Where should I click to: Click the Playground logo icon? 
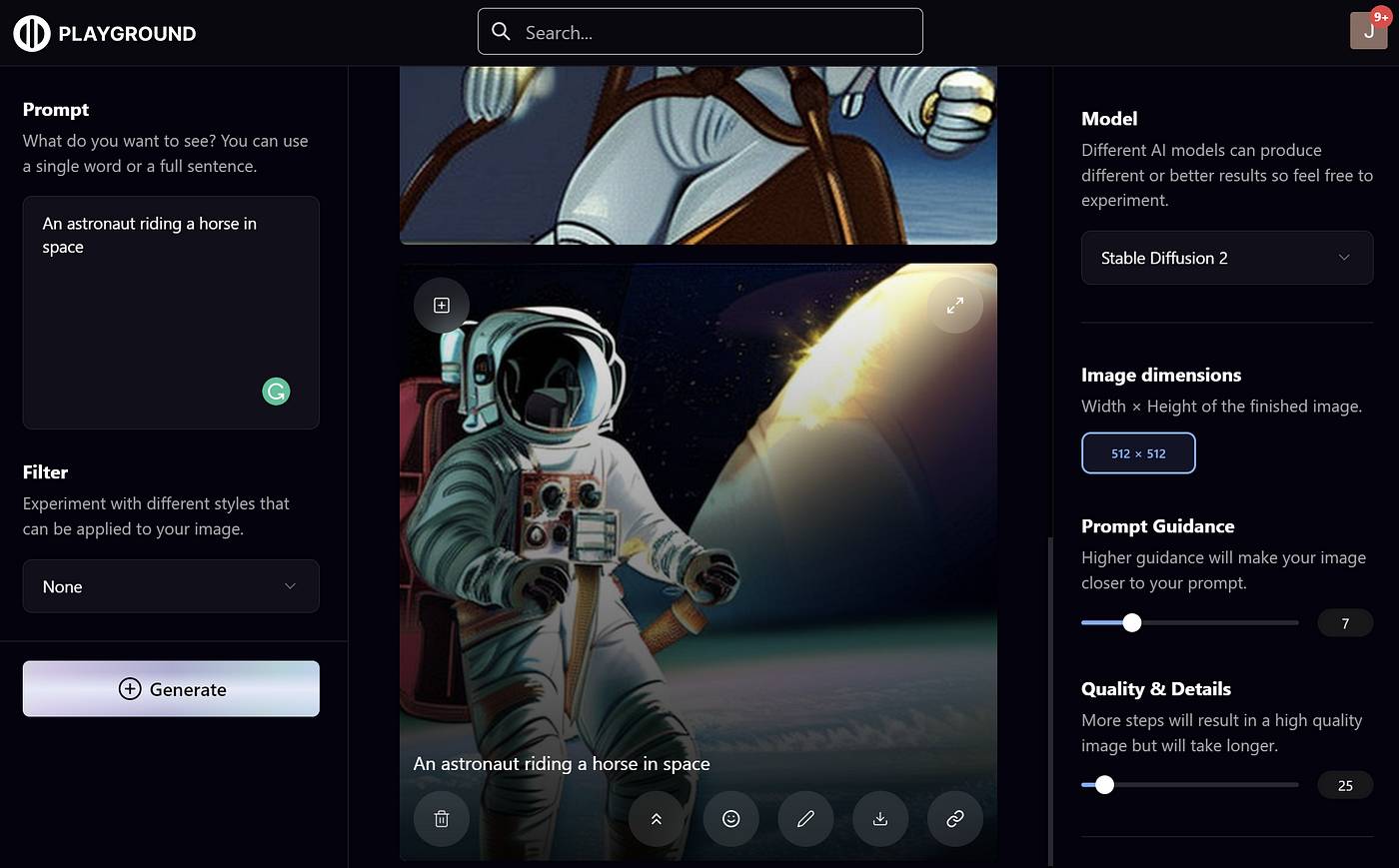(31, 33)
